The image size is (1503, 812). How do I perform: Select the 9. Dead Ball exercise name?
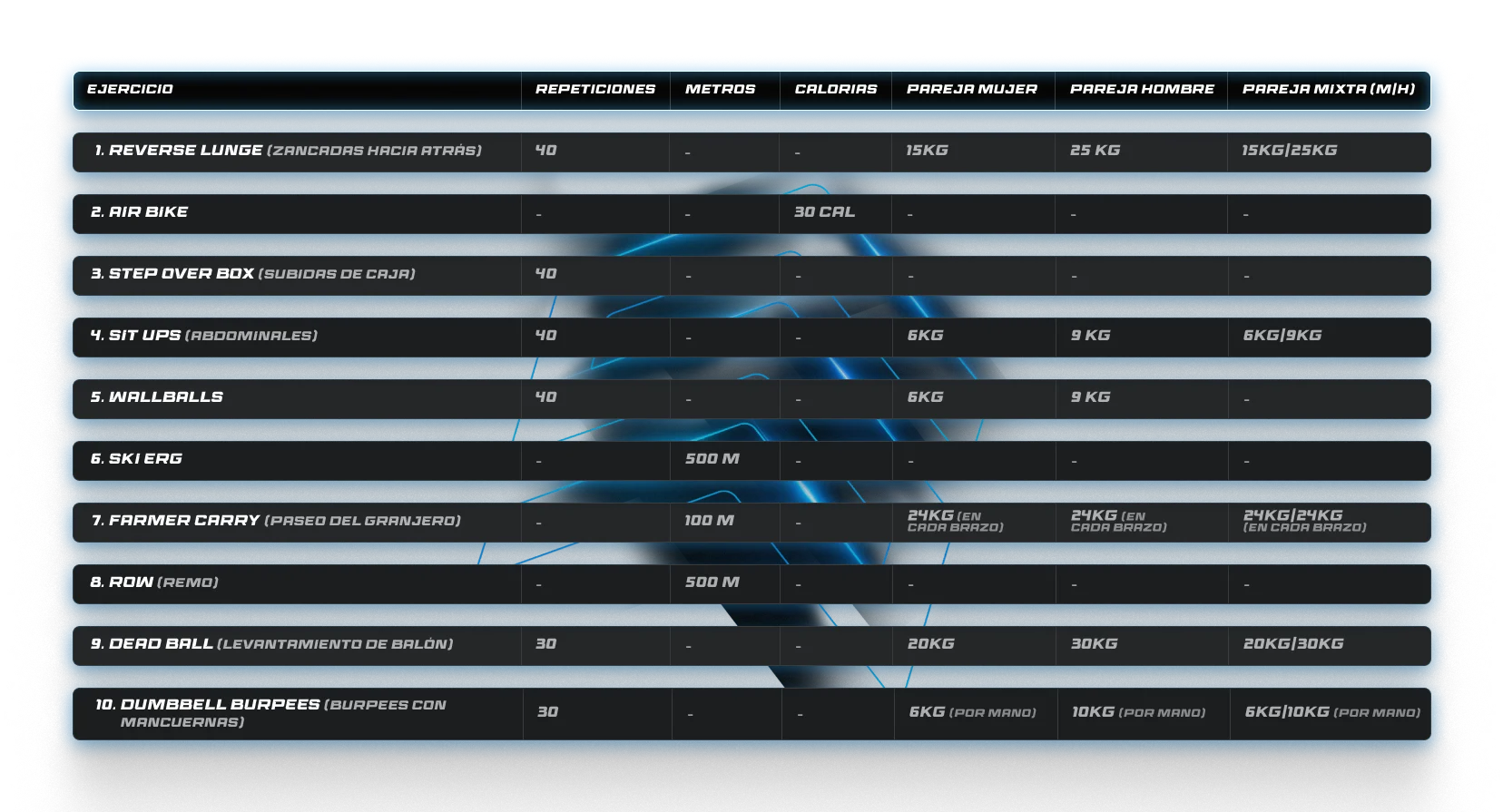pyautogui.click(x=271, y=644)
